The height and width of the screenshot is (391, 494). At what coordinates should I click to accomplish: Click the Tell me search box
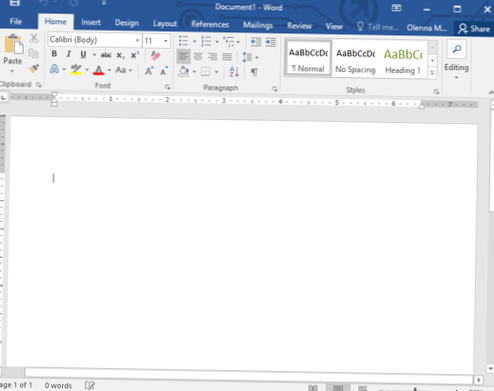[x=377, y=27]
